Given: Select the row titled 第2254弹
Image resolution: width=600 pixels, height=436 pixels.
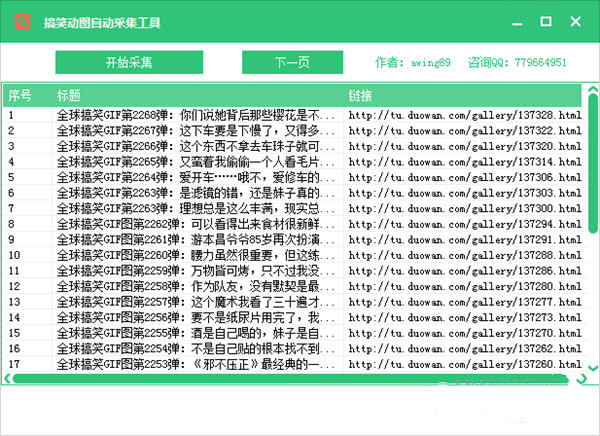Looking at the screenshot, I should coord(293,349).
